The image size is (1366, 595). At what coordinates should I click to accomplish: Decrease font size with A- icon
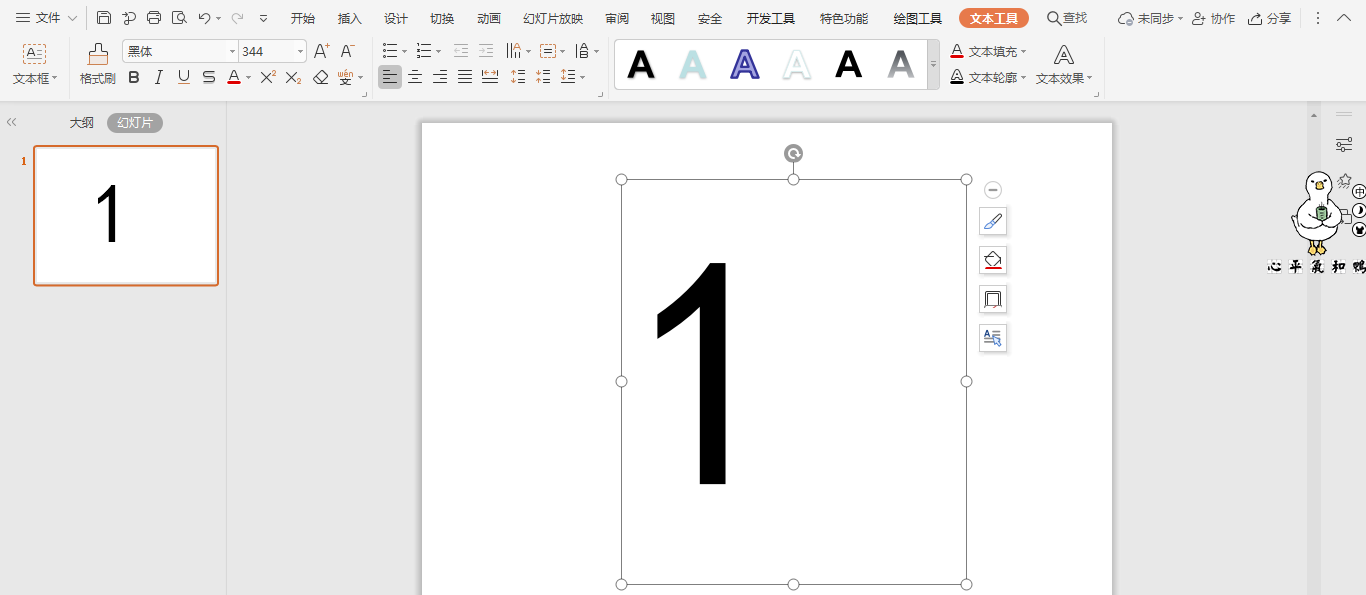tap(347, 51)
